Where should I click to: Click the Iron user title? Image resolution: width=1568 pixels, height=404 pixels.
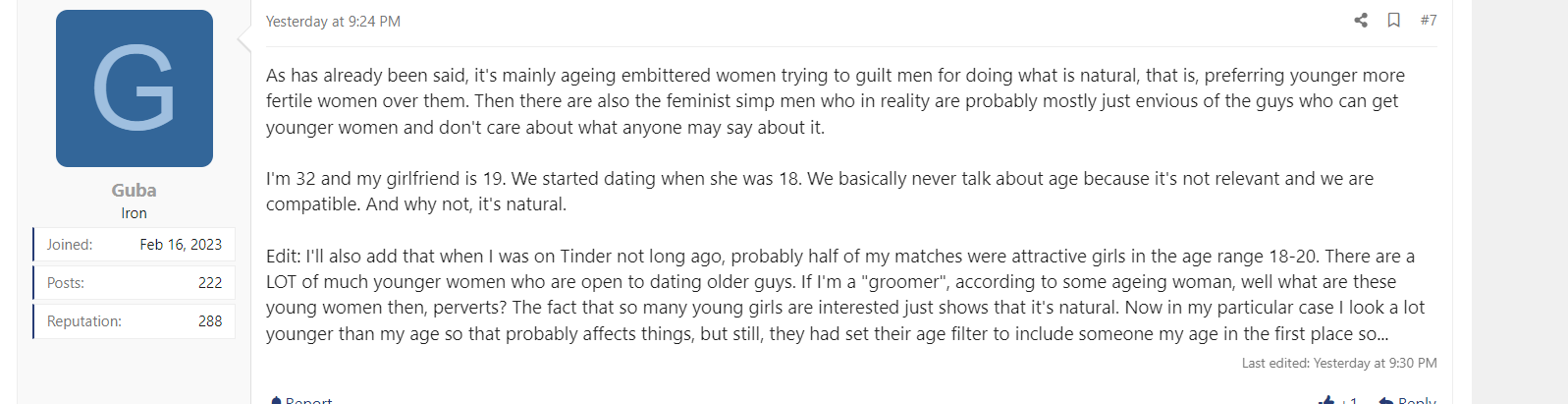tap(134, 212)
